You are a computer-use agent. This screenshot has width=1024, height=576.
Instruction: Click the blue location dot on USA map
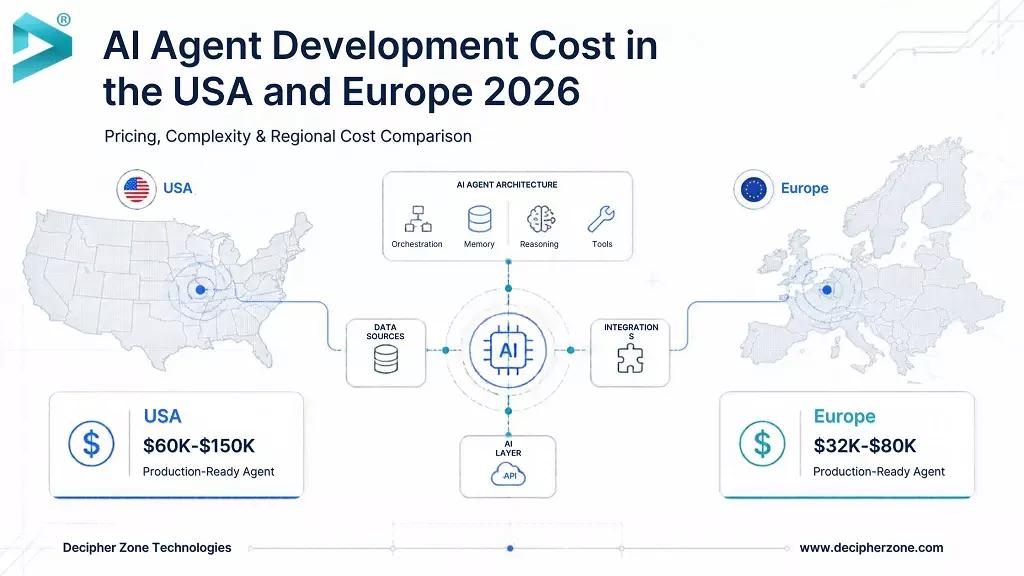click(200, 289)
